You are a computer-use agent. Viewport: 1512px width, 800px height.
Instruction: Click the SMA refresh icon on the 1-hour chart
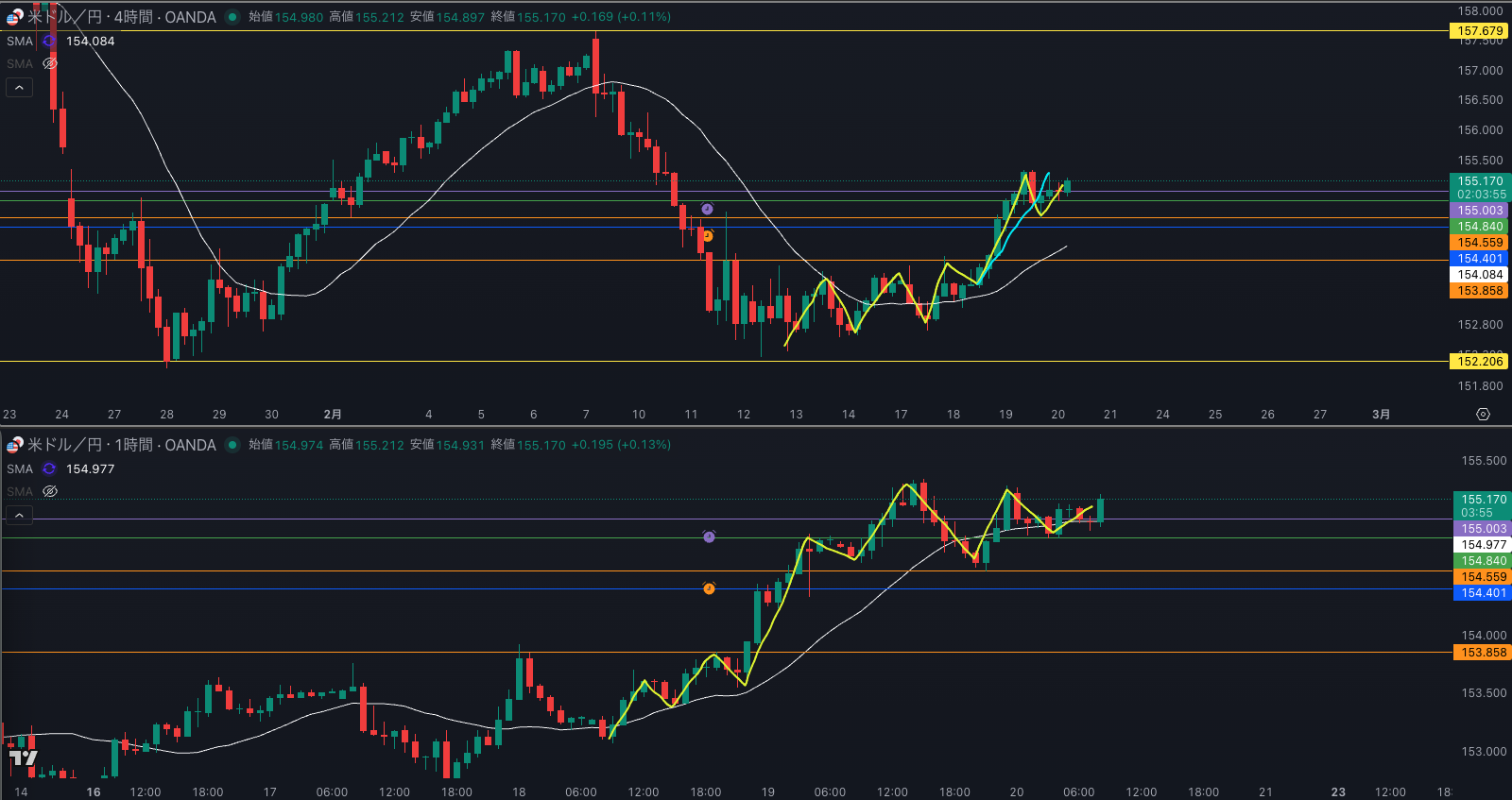49,469
